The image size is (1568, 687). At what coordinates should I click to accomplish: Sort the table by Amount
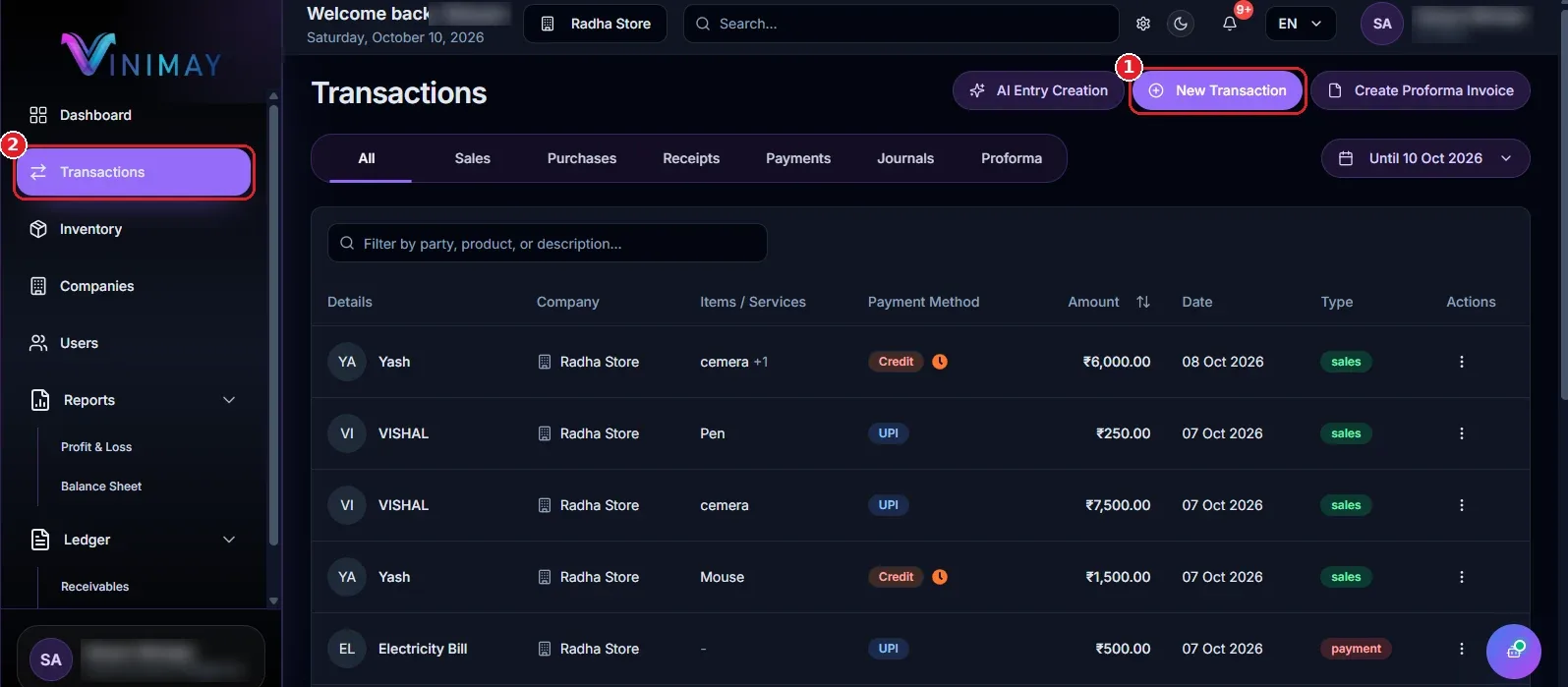(1142, 302)
